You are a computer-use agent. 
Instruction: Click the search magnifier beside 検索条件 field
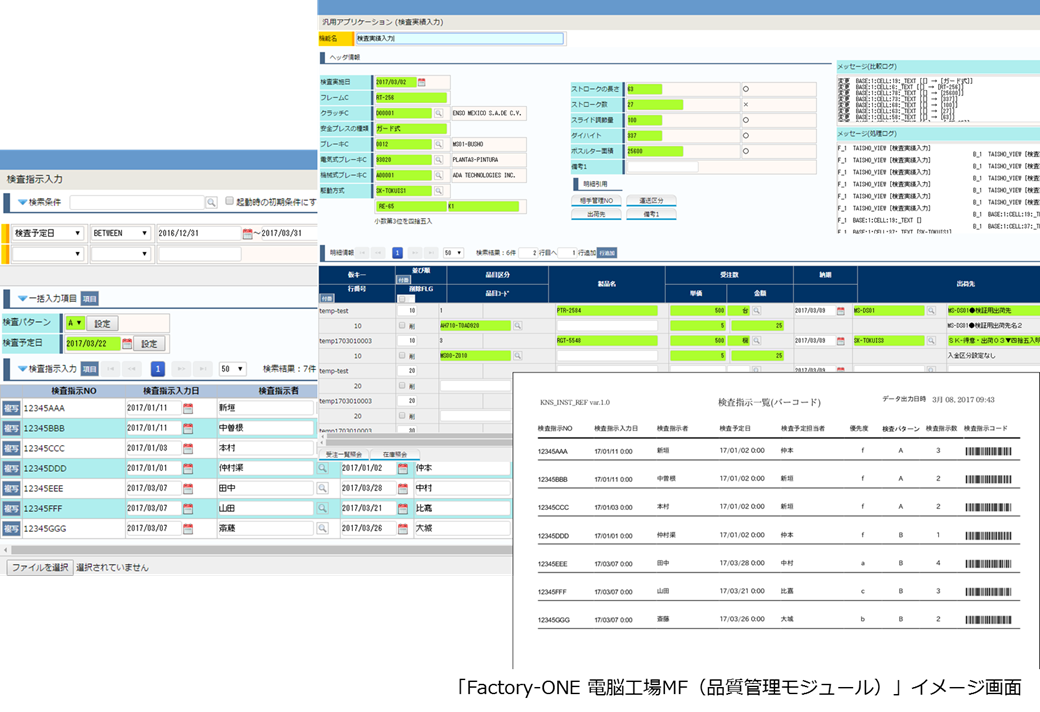211,202
